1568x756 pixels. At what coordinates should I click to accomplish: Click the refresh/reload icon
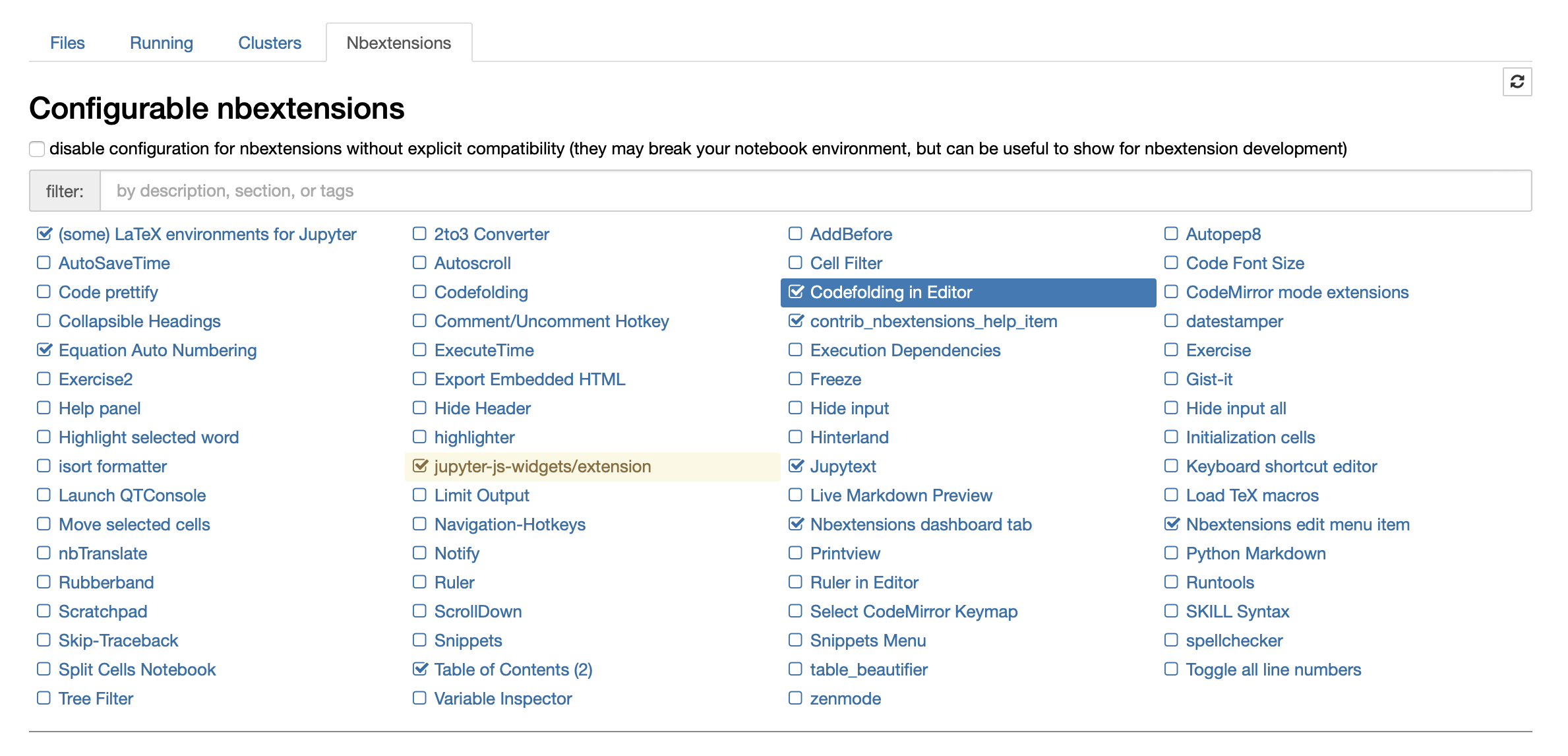coord(1517,82)
